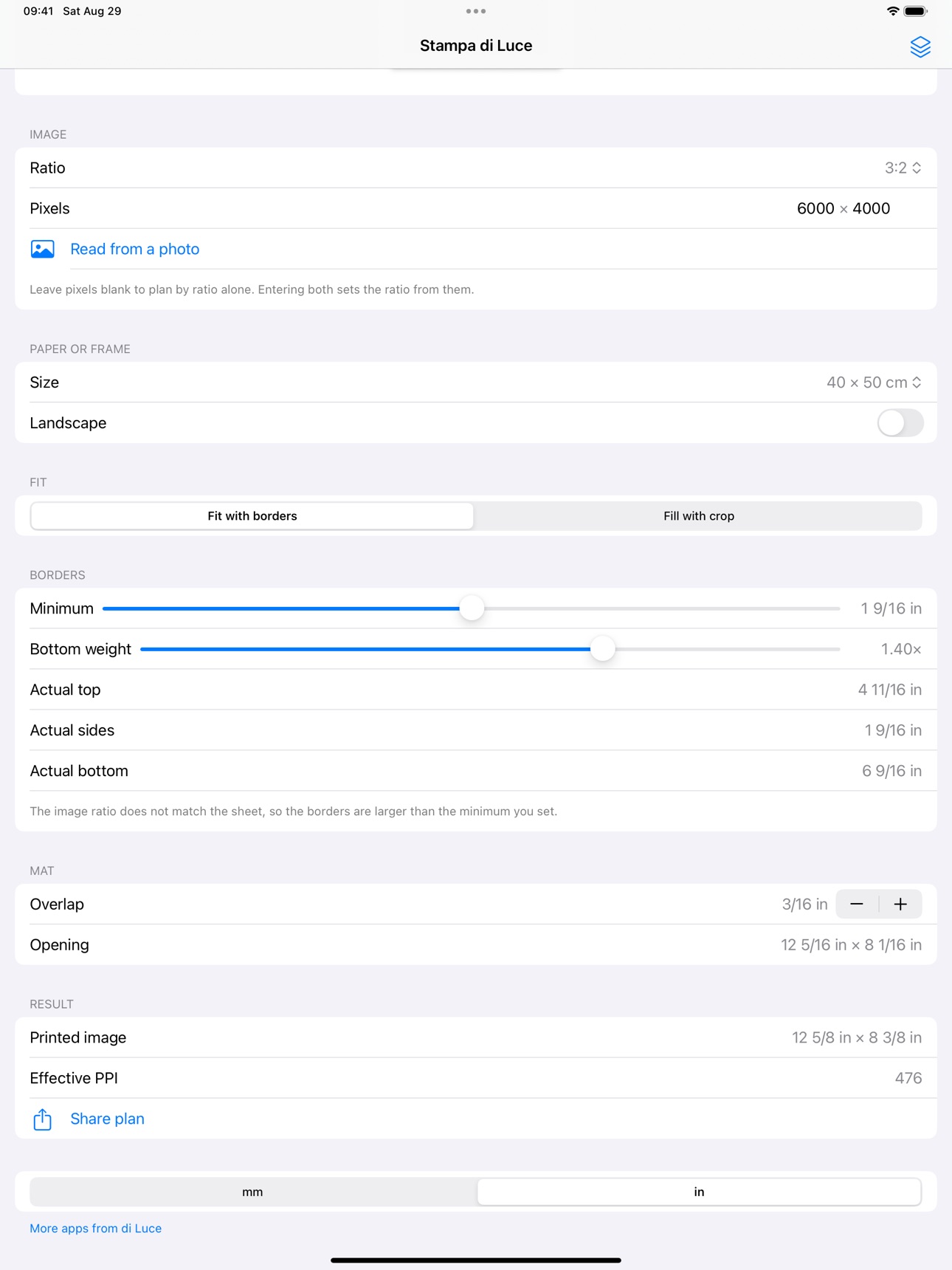Tap the Minimum value 1 9/16 in
Image resolution: width=952 pixels, height=1270 pixels.
891,608
